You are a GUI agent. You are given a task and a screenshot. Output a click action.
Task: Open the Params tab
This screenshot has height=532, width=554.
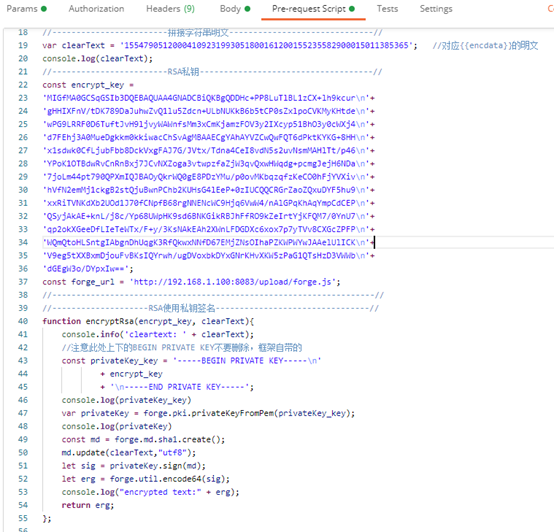click(26, 9)
